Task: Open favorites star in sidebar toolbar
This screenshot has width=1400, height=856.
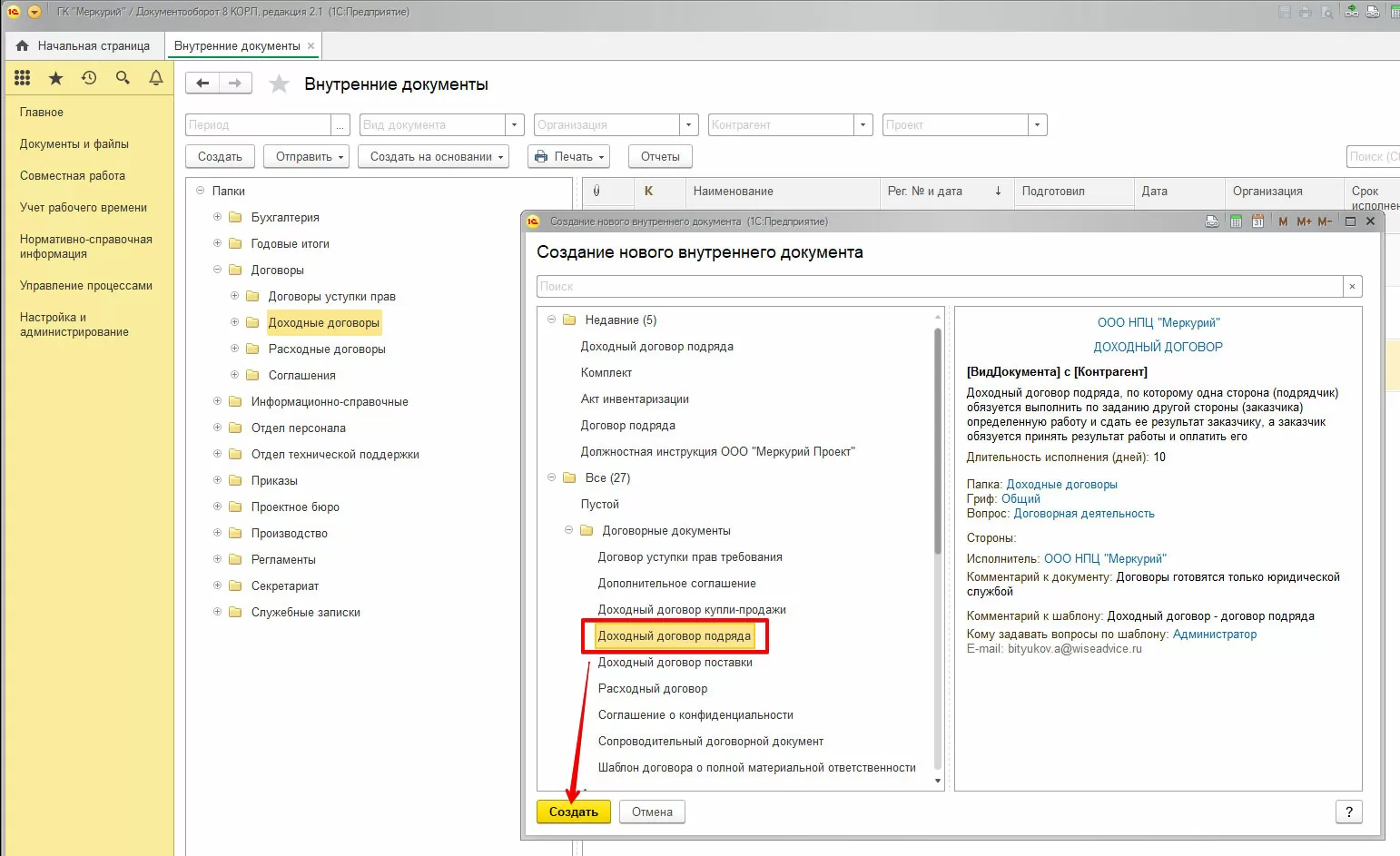Action: (x=55, y=78)
